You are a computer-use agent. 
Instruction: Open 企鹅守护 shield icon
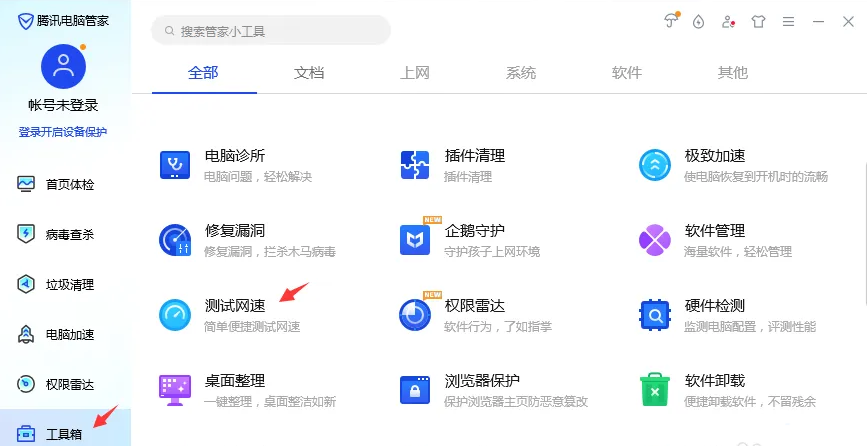[415, 240]
